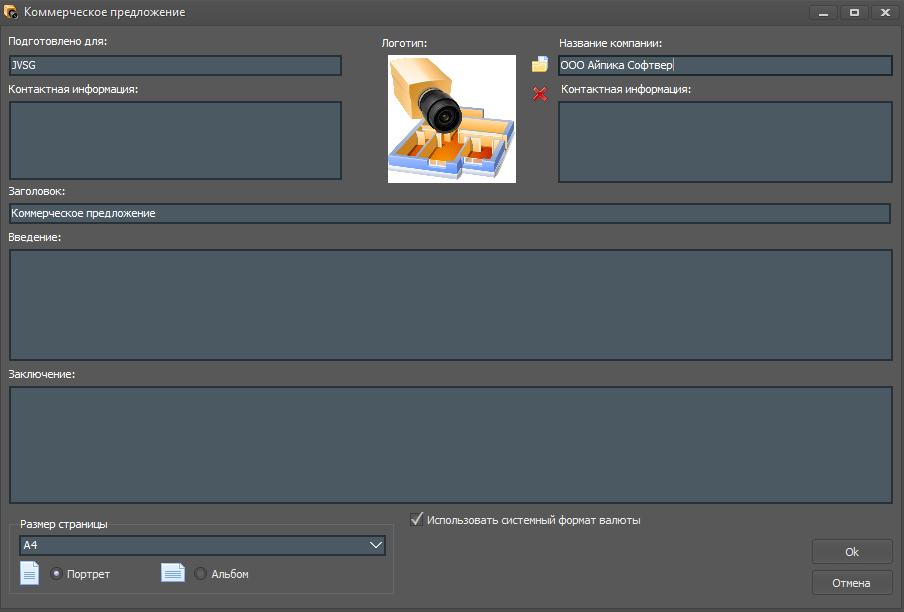
Task: Click the company Контактная информация box on right
Action: click(x=725, y=142)
